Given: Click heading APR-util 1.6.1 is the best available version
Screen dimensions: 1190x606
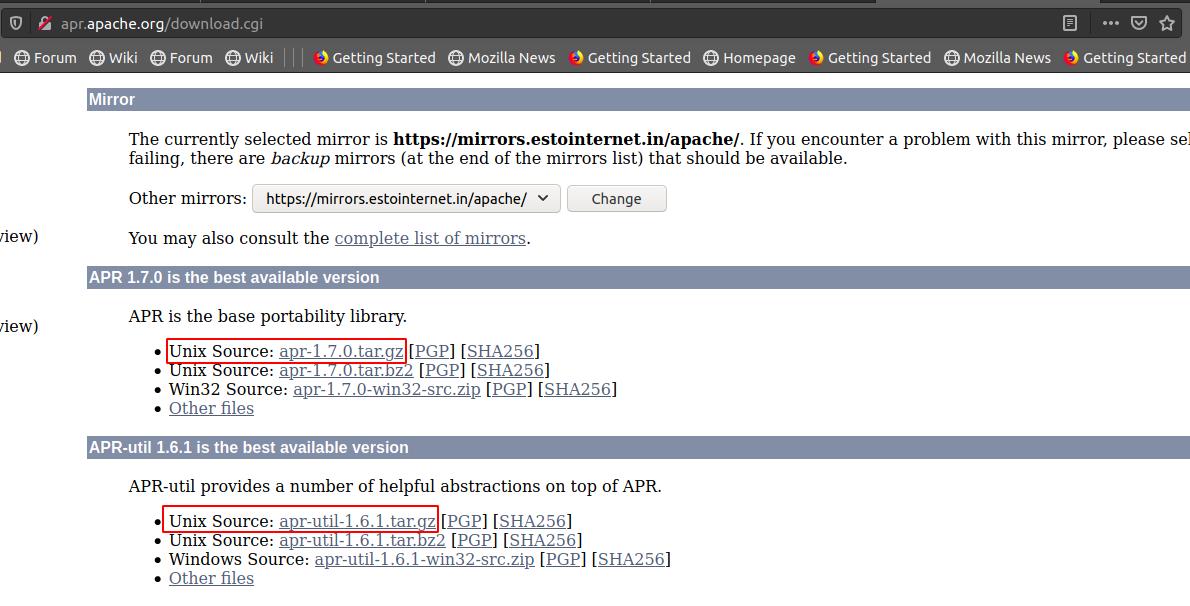Looking at the screenshot, I should 249,447.
